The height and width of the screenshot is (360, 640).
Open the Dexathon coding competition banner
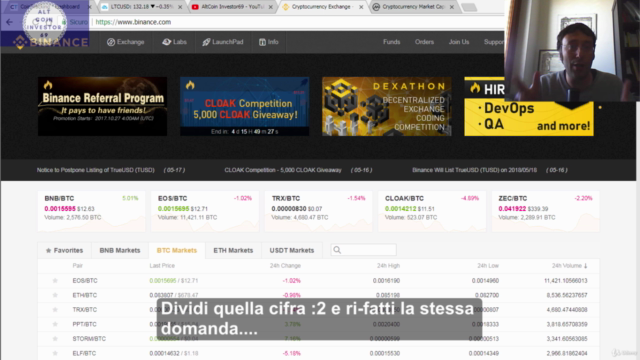coord(387,106)
